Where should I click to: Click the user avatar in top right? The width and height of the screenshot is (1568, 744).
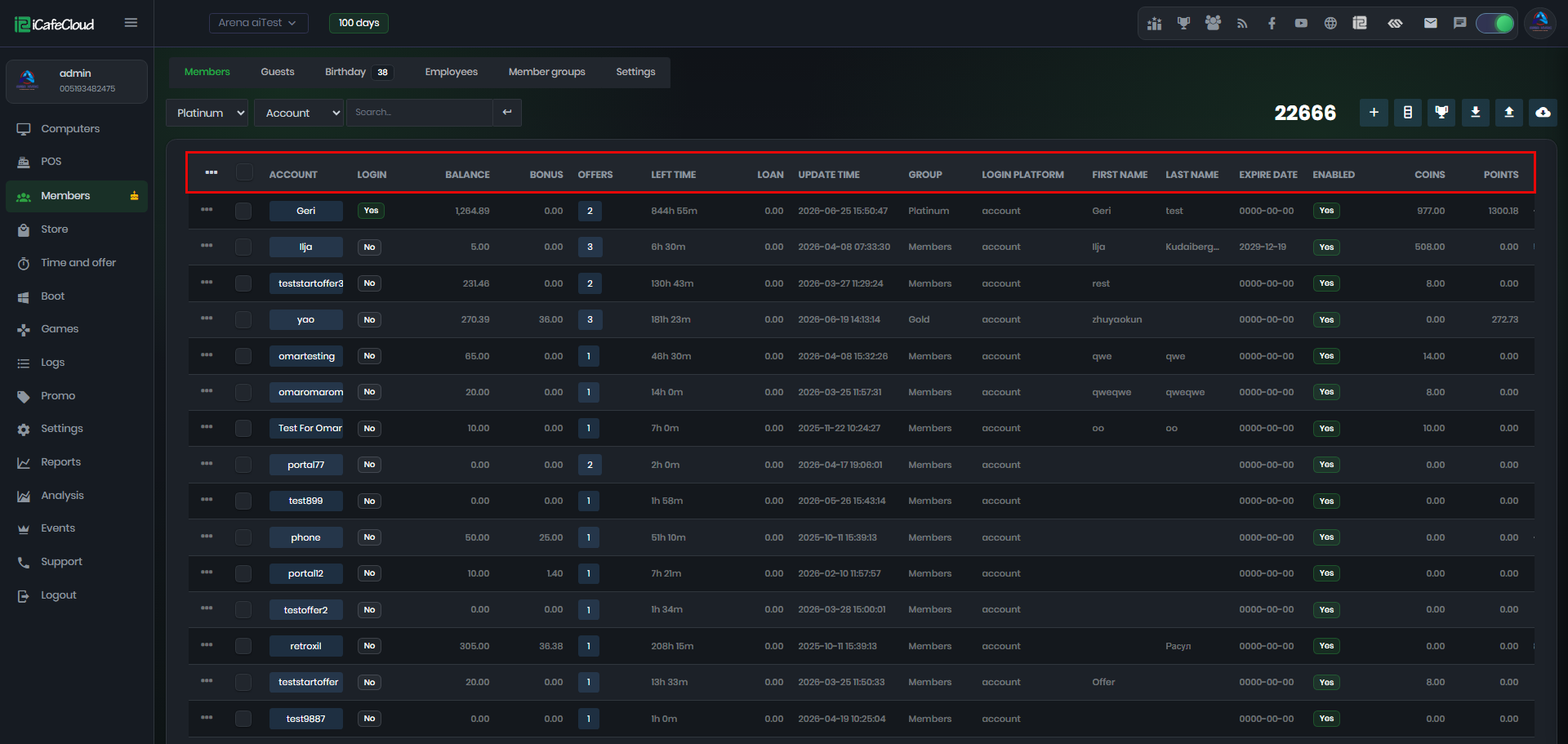pyautogui.click(x=1540, y=23)
